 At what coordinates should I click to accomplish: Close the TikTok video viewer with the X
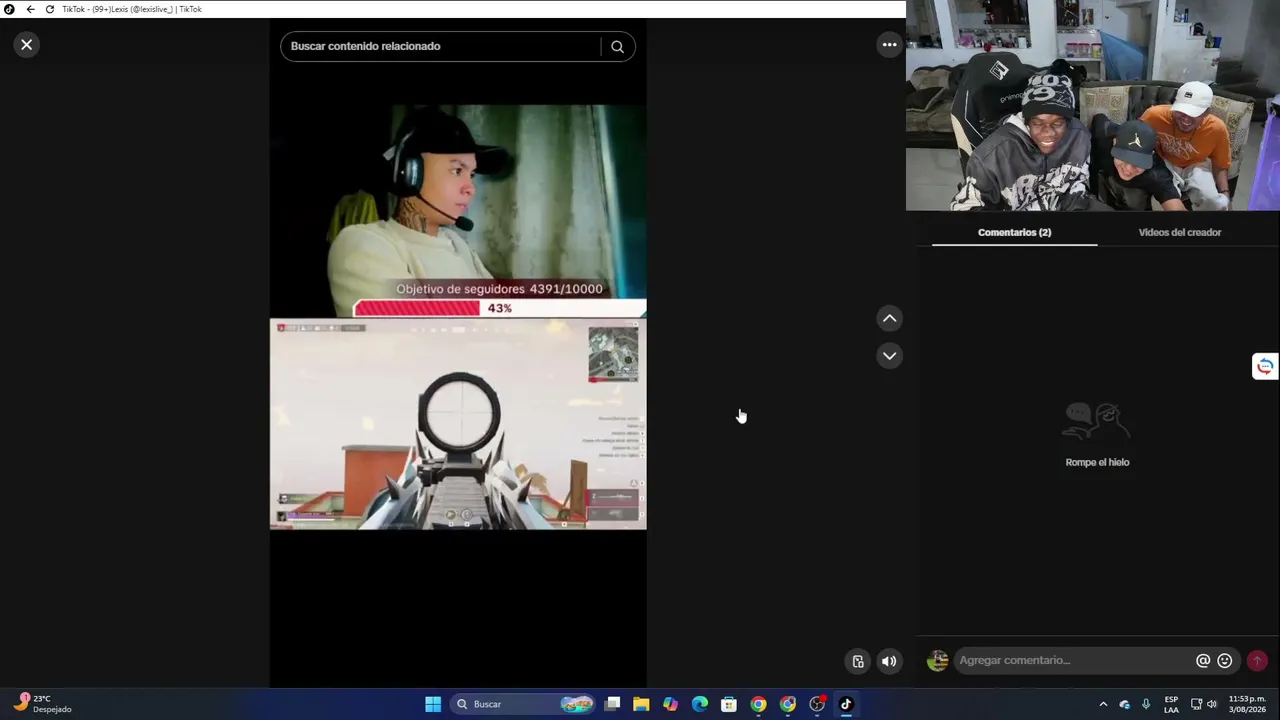coord(27,45)
